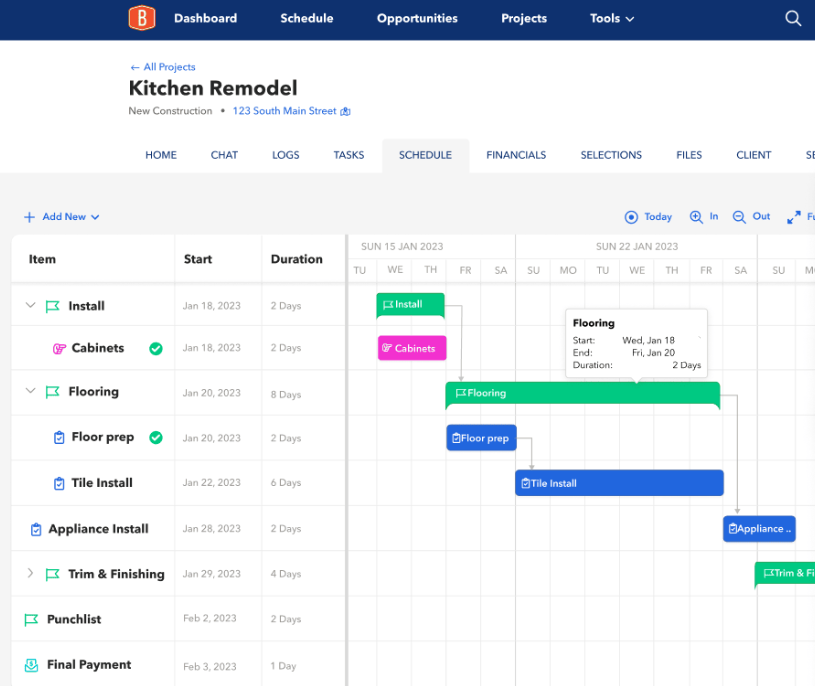Open the Tools dropdown menu
Screen dimensions: 815x686
coord(612,18)
